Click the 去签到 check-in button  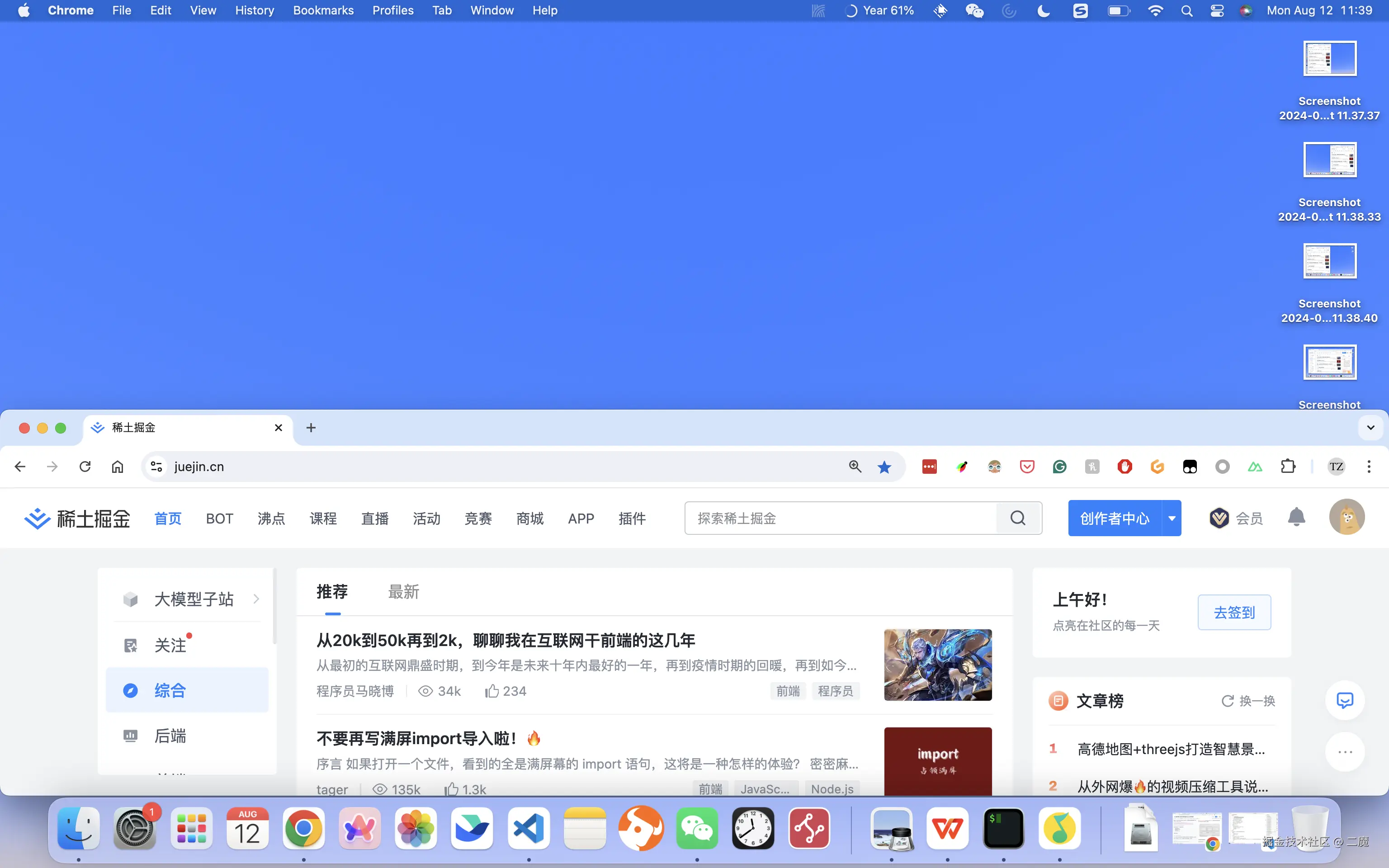1234,612
